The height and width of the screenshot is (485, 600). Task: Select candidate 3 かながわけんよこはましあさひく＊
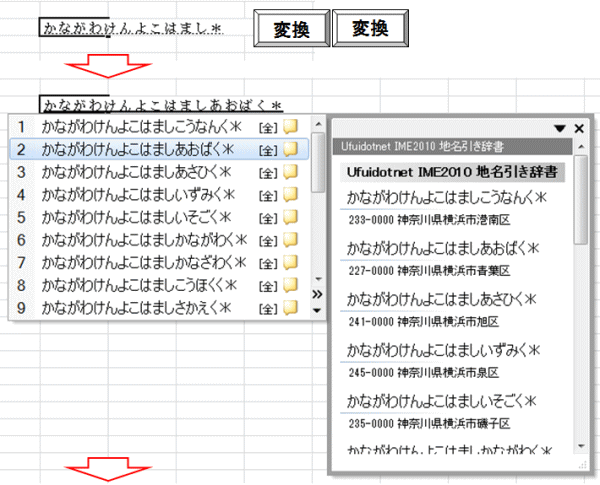tap(159, 172)
